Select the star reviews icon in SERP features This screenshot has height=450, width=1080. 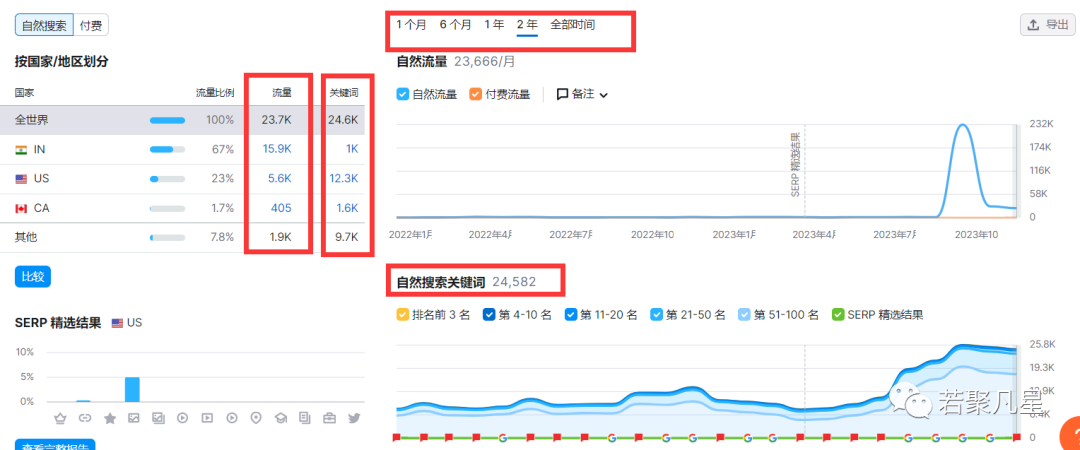point(109,417)
